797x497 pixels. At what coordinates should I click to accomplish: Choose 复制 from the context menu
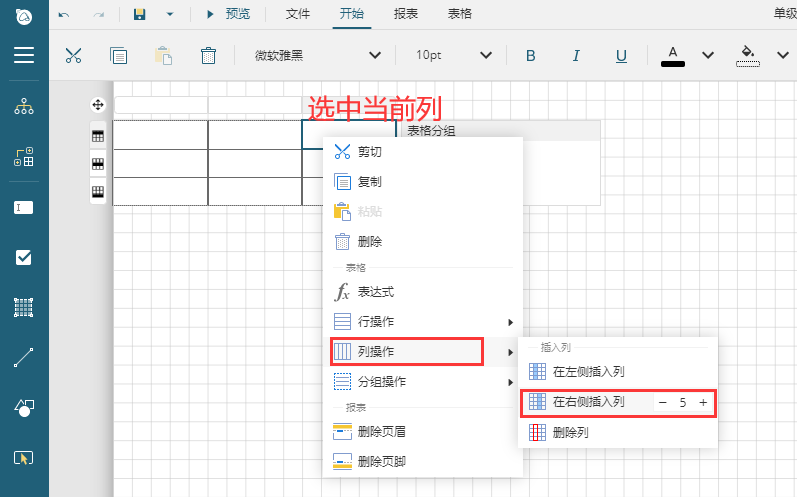[422, 181]
